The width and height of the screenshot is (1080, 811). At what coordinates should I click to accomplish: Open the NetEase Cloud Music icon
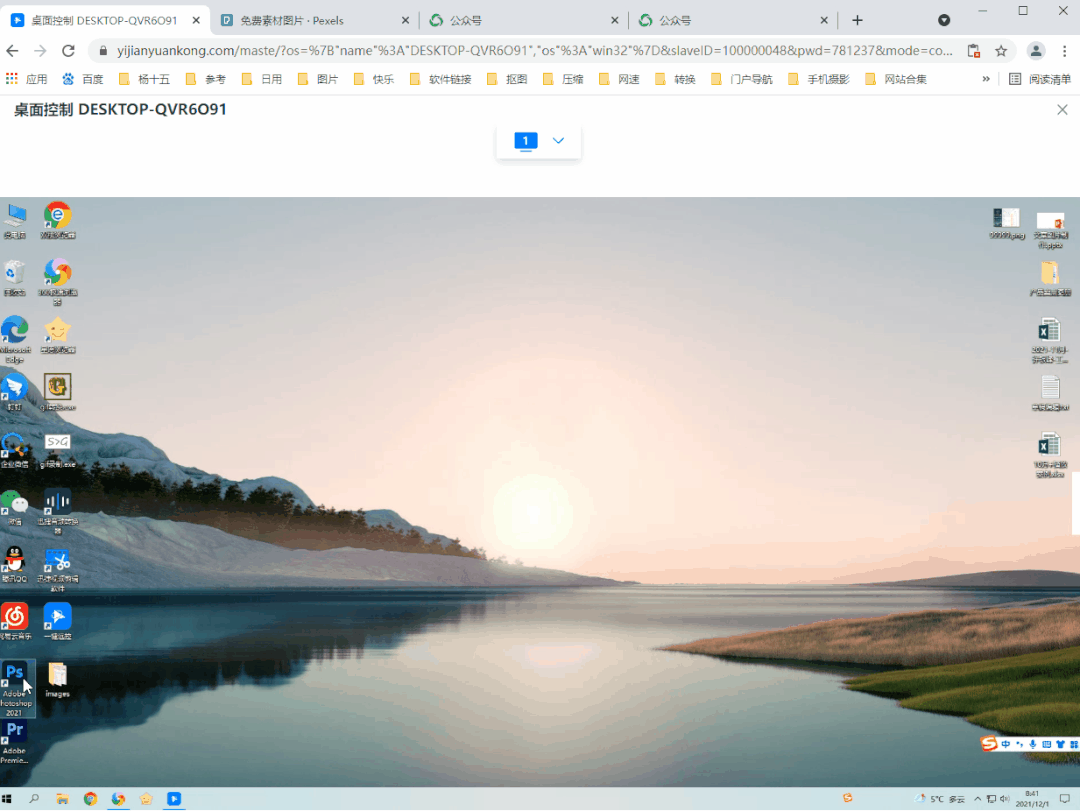[x=15, y=621]
